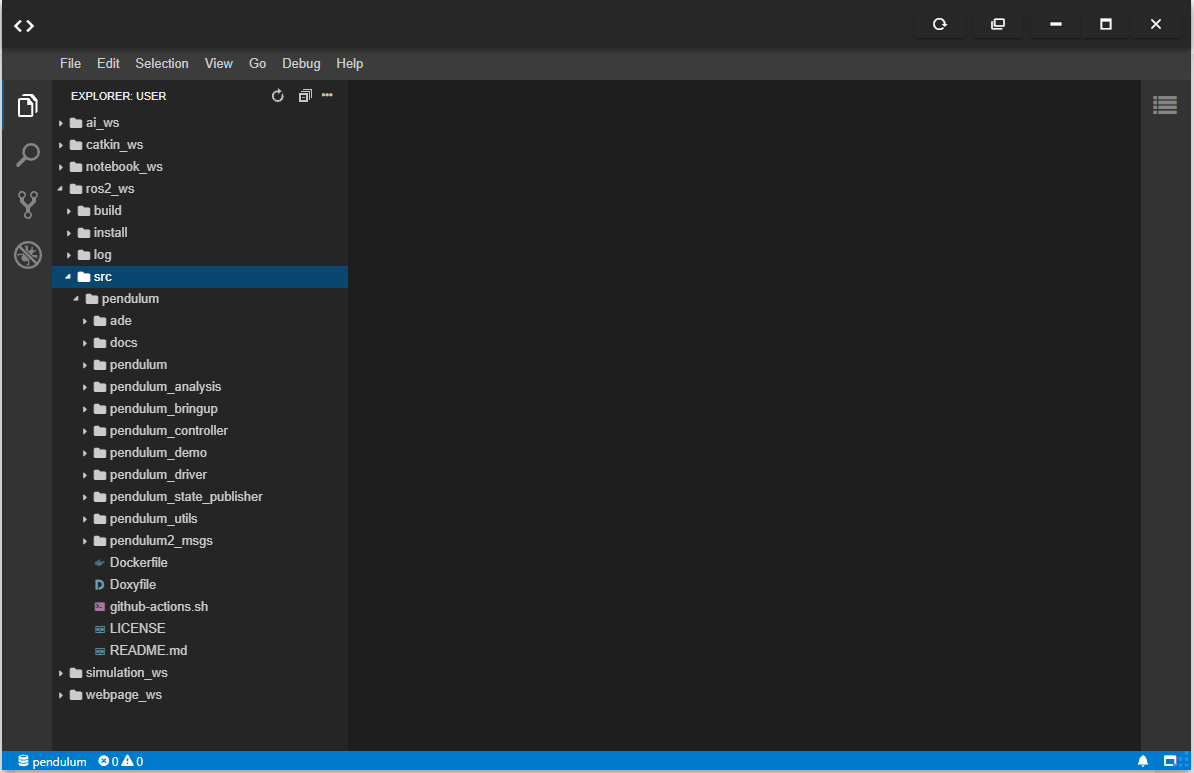The width and height of the screenshot is (1194, 773).
Task: Expand the catkin_ws folder
Action: tap(114, 145)
